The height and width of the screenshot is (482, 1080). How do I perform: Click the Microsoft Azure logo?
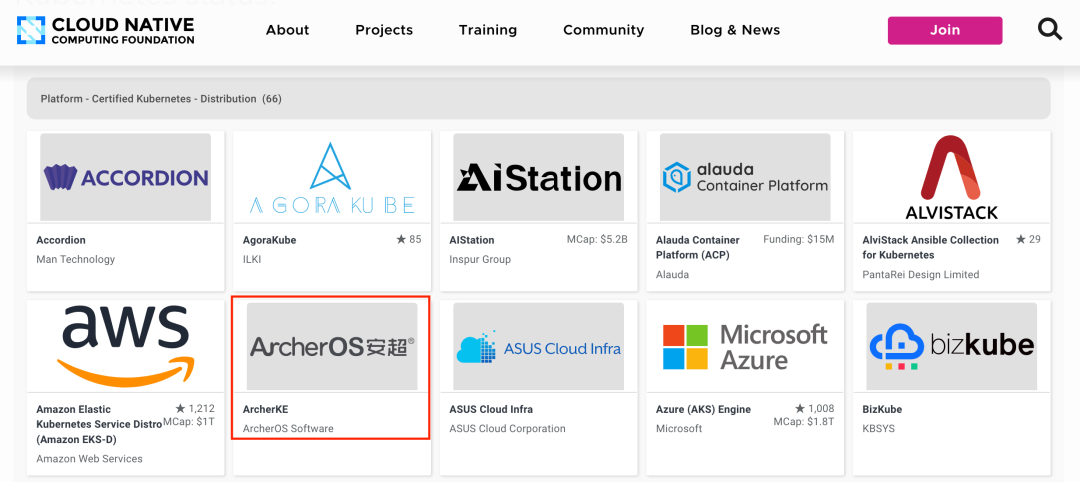(745, 346)
